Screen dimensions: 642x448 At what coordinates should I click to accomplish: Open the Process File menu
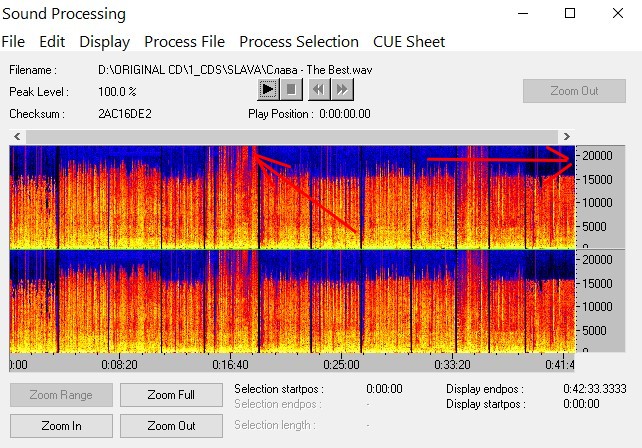(x=185, y=42)
